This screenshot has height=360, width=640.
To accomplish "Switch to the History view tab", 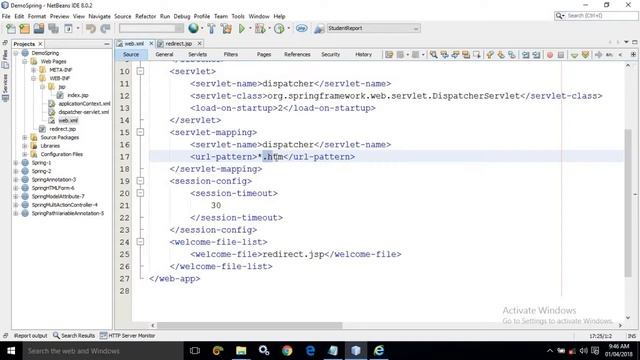I will click(x=363, y=54).
